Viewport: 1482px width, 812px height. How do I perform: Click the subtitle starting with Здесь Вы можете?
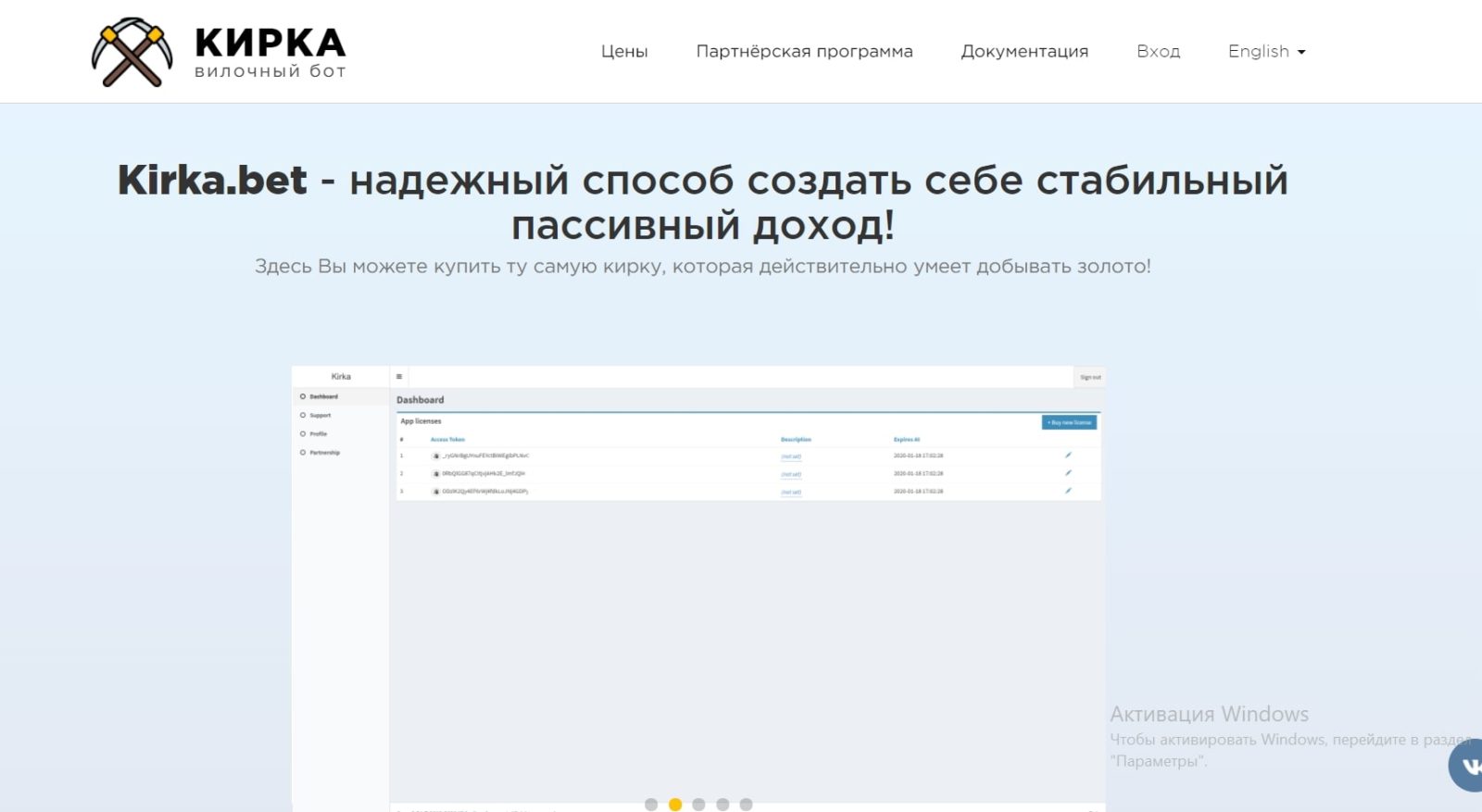[703, 267]
